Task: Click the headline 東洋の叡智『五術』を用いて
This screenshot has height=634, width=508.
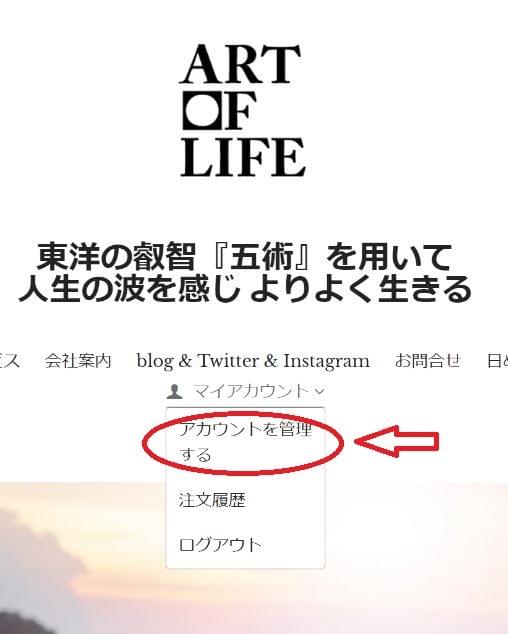Action: pyautogui.click(x=244, y=257)
